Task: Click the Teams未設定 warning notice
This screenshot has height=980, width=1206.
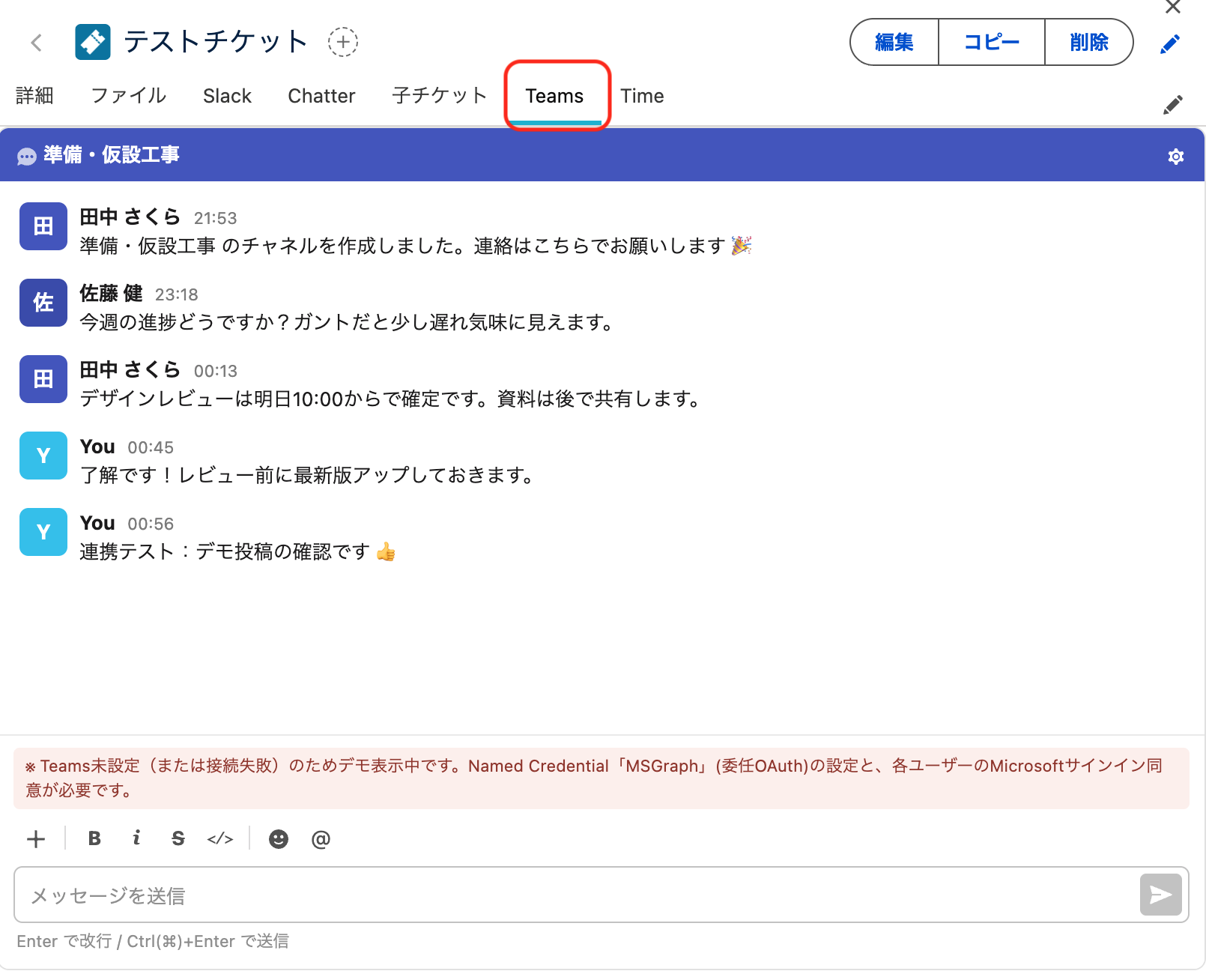Action: [602, 778]
